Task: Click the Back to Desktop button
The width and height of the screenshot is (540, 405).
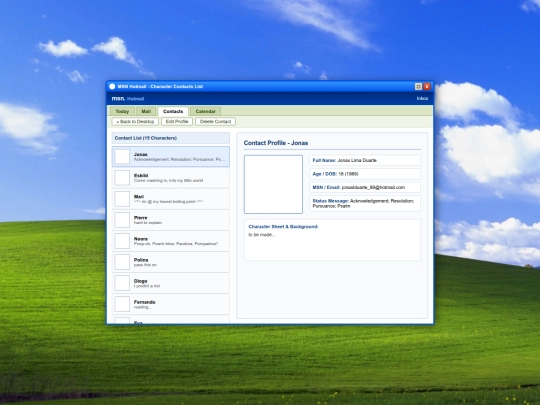Action: coord(135,122)
